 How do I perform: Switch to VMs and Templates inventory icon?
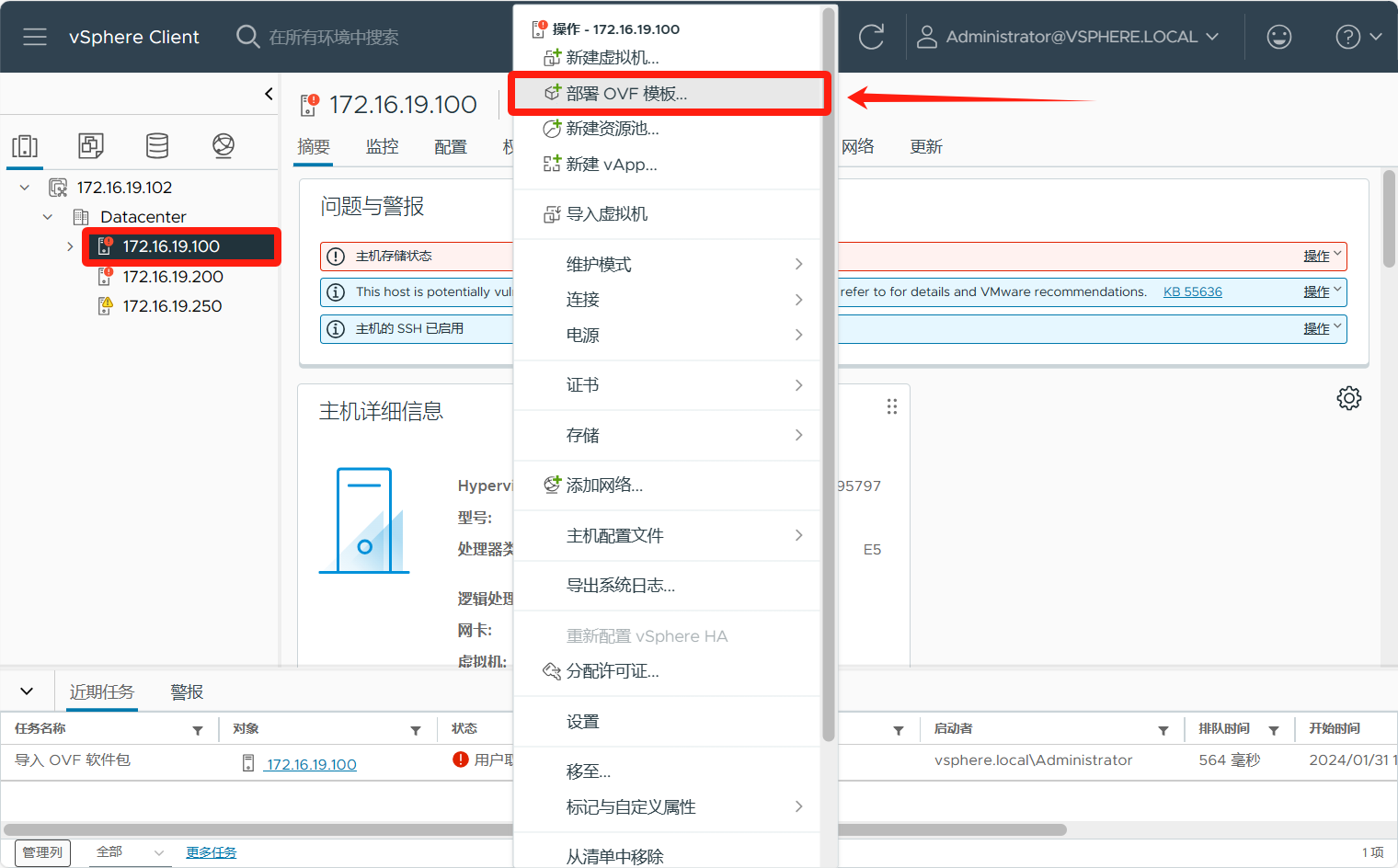click(x=91, y=145)
